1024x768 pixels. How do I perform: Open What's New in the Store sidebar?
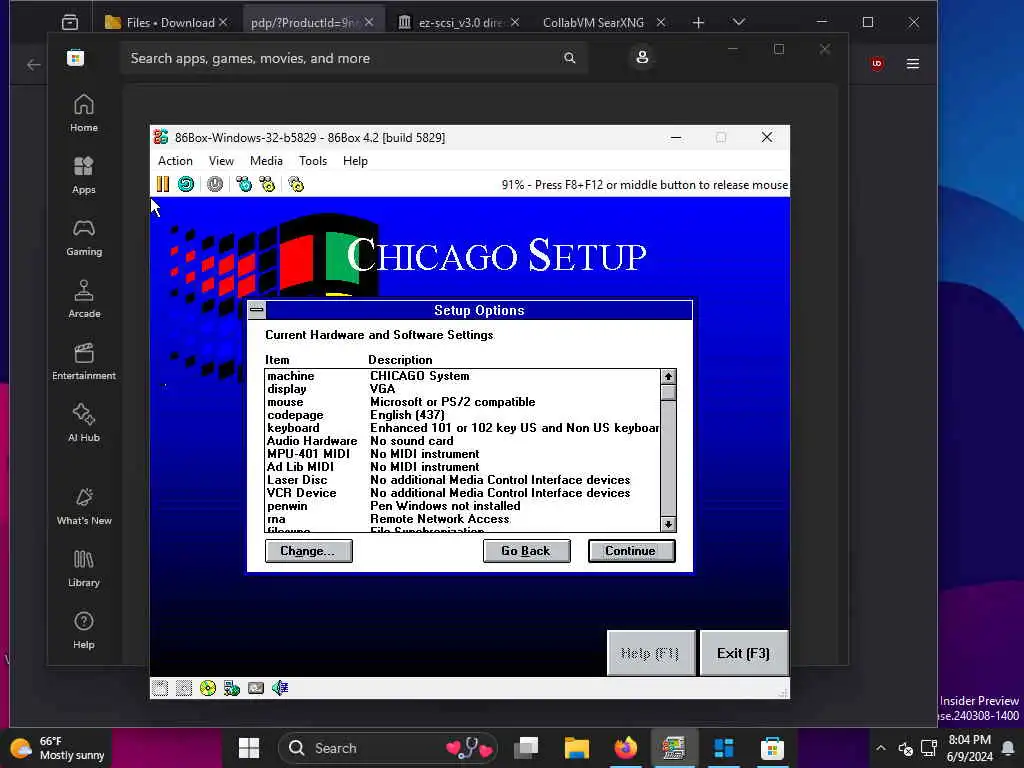[x=84, y=506]
